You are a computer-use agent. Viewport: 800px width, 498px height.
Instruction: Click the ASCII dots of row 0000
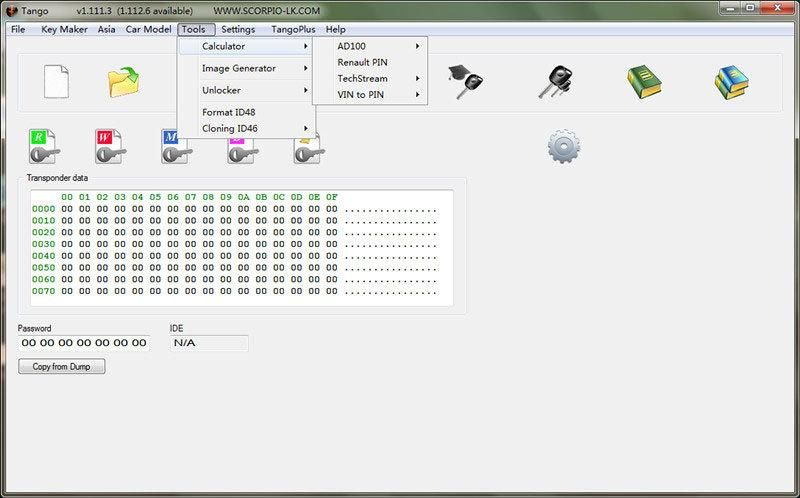click(391, 210)
